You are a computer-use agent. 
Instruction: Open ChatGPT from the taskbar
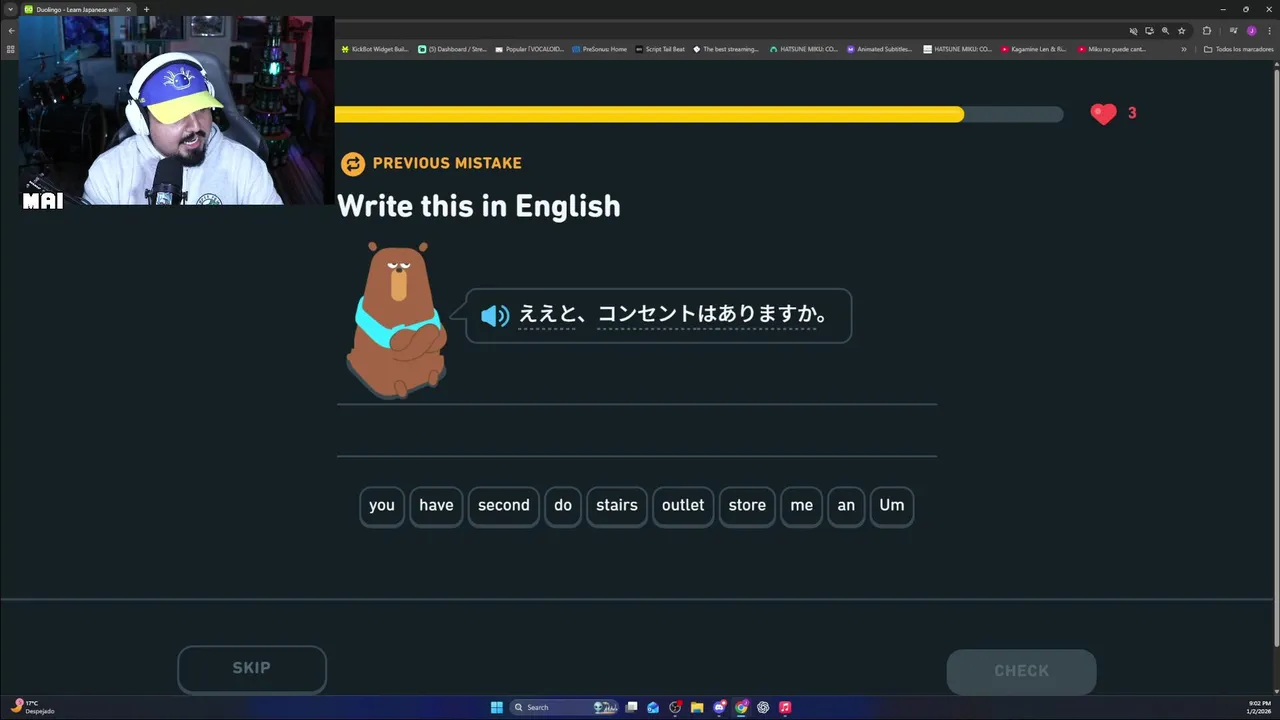click(x=763, y=707)
